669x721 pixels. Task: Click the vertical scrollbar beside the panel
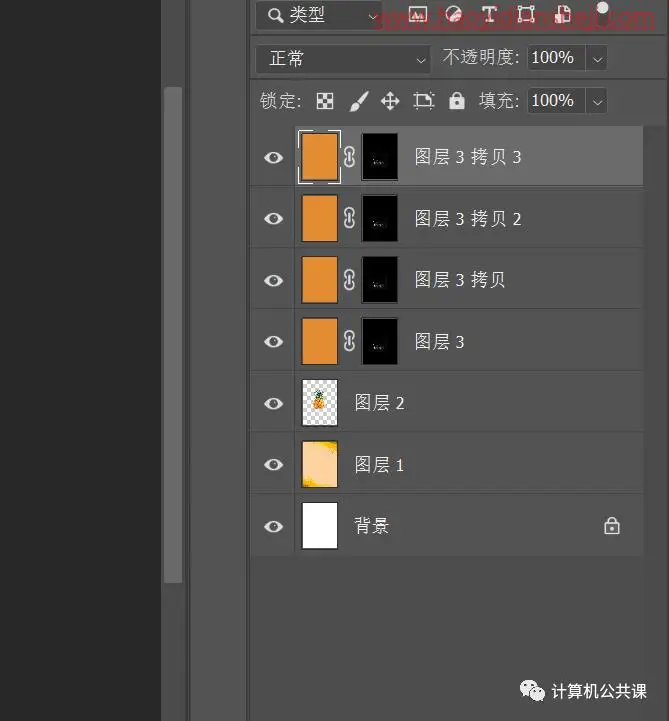click(173, 335)
